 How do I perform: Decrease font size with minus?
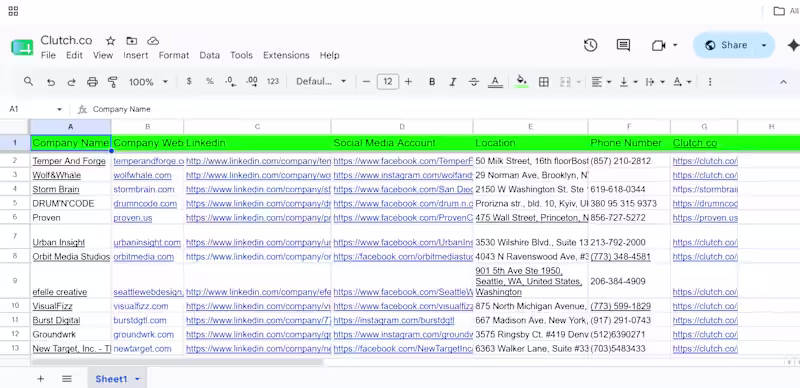(x=366, y=82)
